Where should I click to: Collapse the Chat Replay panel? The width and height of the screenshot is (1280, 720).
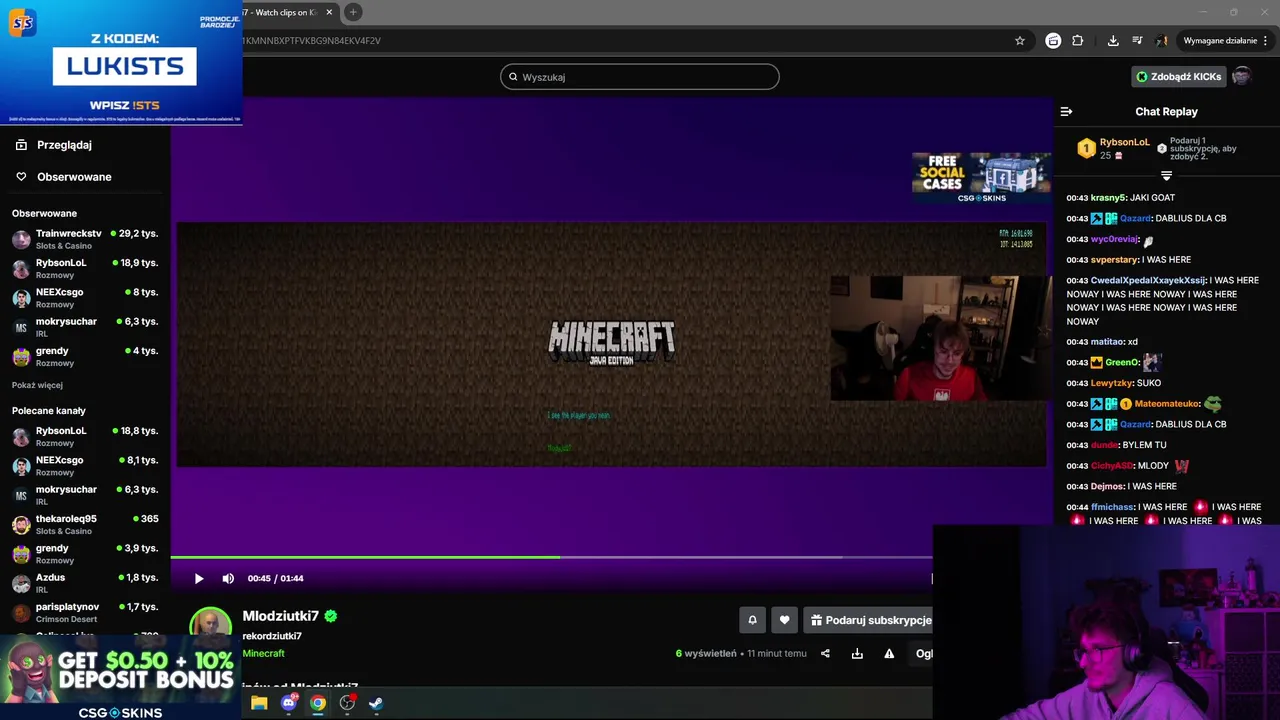(x=1066, y=112)
